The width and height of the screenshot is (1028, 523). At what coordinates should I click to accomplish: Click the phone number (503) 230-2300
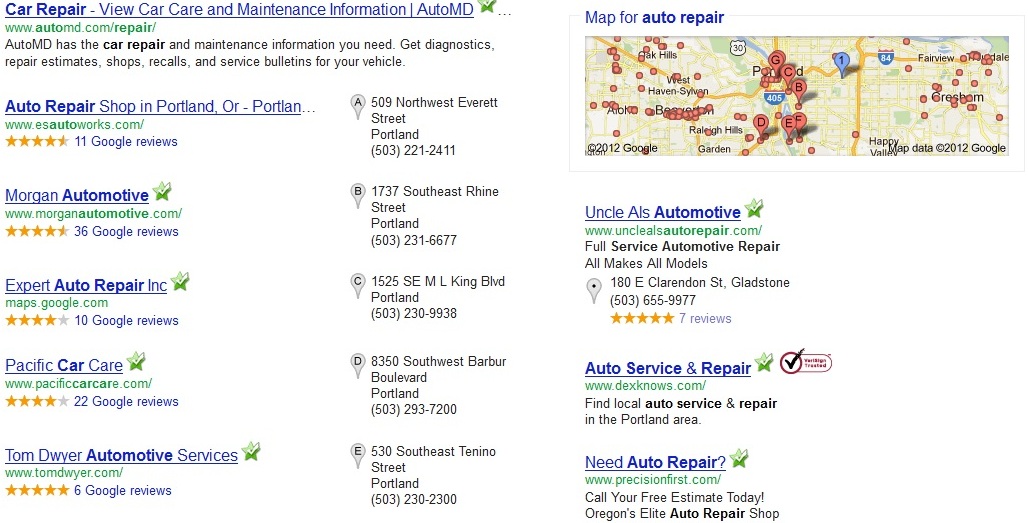click(x=414, y=499)
